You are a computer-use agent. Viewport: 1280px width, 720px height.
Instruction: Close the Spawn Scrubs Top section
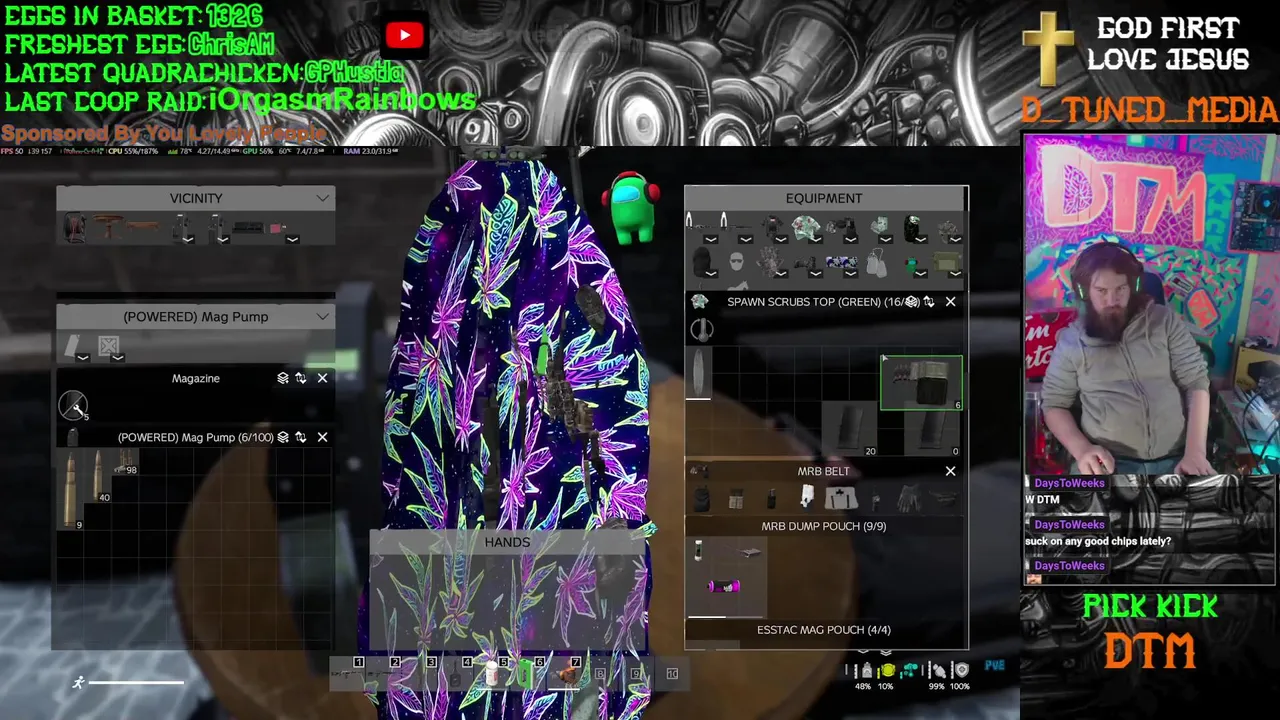(x=950, y=301)
